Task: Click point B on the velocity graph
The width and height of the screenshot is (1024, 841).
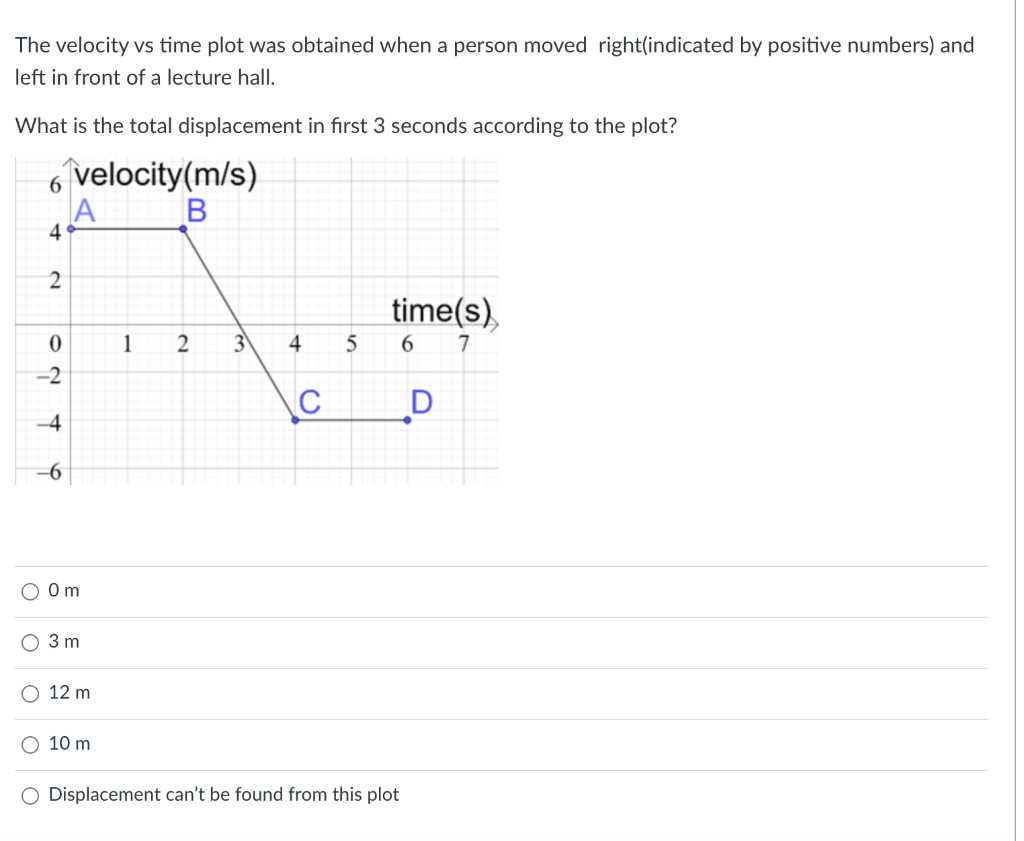Action: coord(183,228)
